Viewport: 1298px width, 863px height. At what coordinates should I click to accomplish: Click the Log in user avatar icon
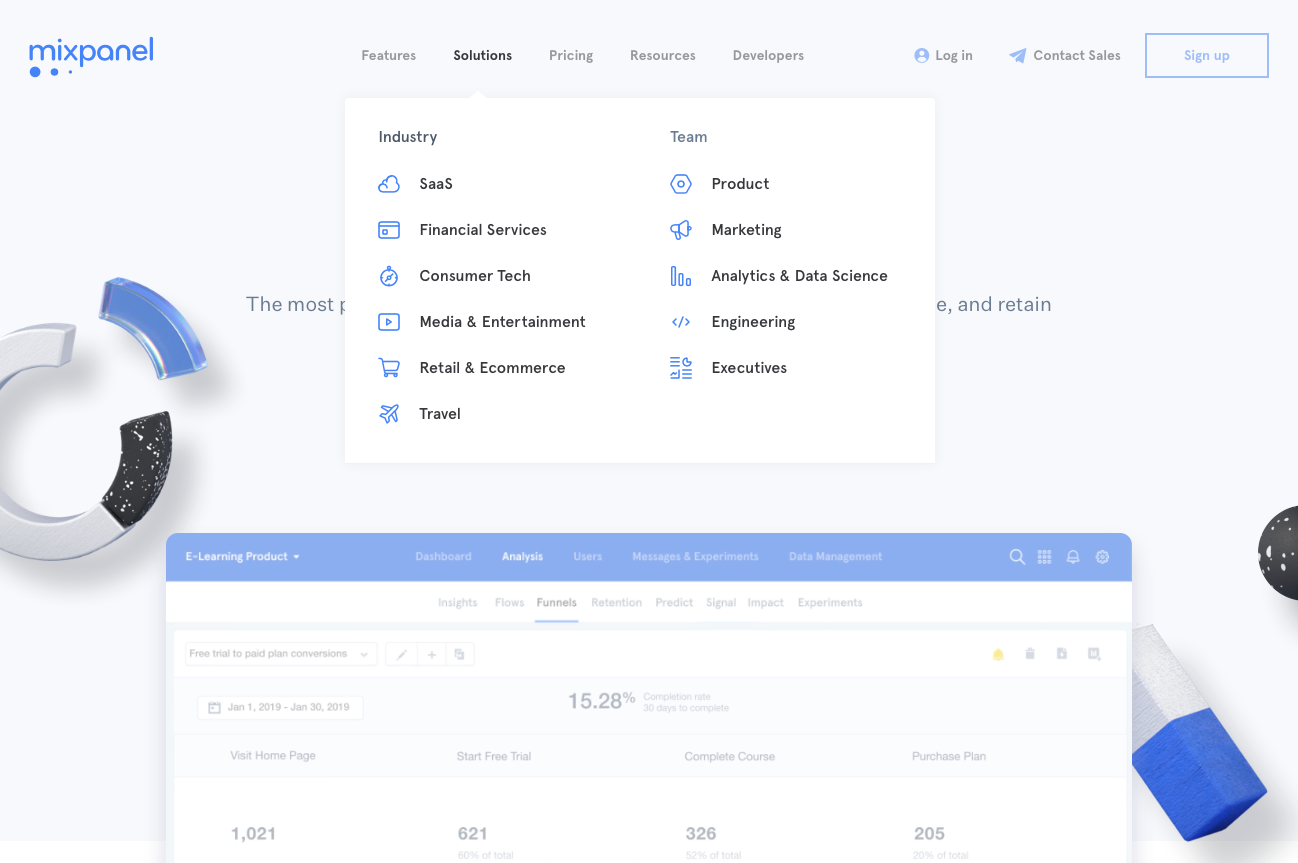tap(922, 56)
